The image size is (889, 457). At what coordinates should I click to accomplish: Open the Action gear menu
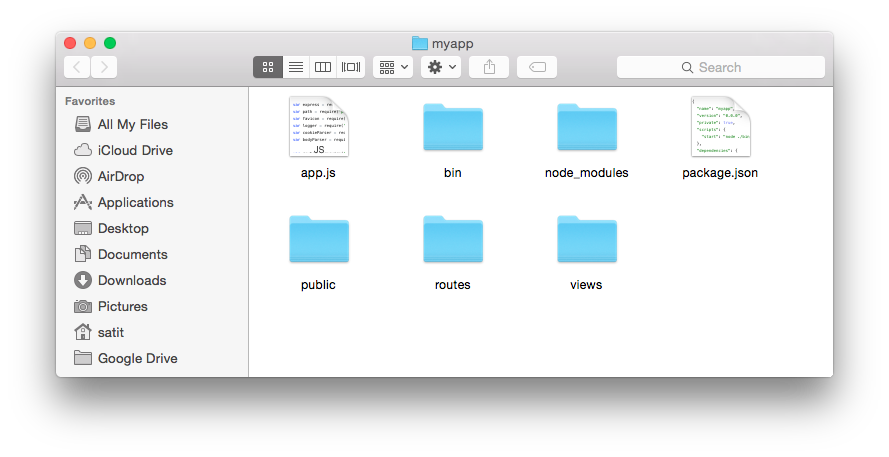pyautogui.click(x=441, y=67)
